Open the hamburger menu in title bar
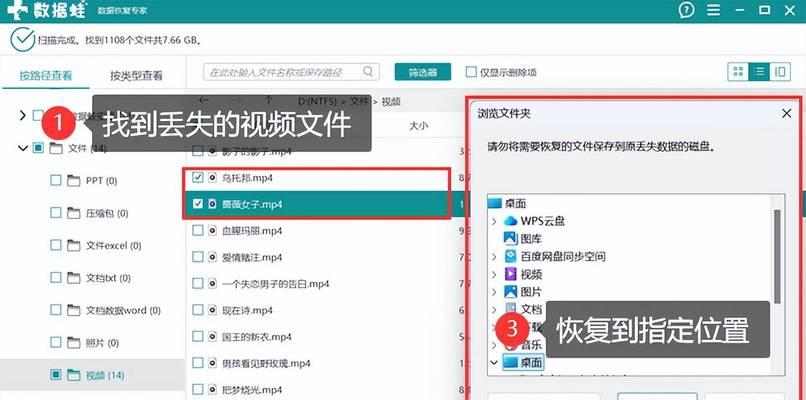 [713, 10]
